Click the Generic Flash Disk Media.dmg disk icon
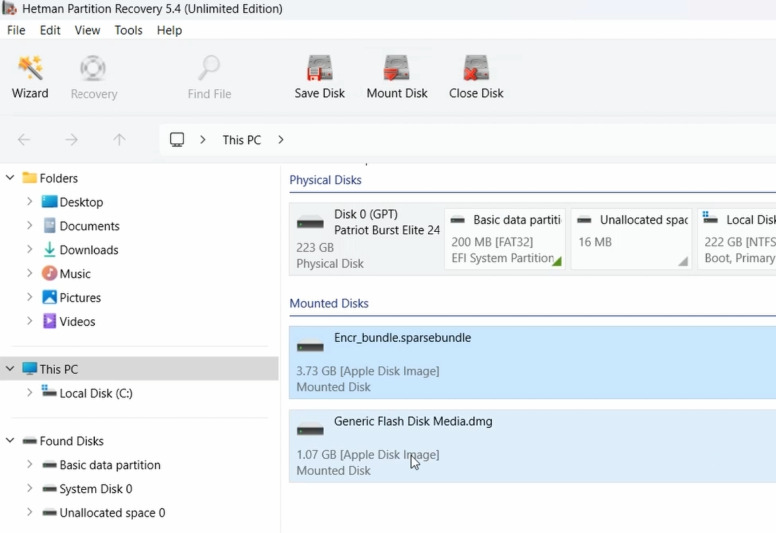This screenshot has width=776, height=533. 310,431
